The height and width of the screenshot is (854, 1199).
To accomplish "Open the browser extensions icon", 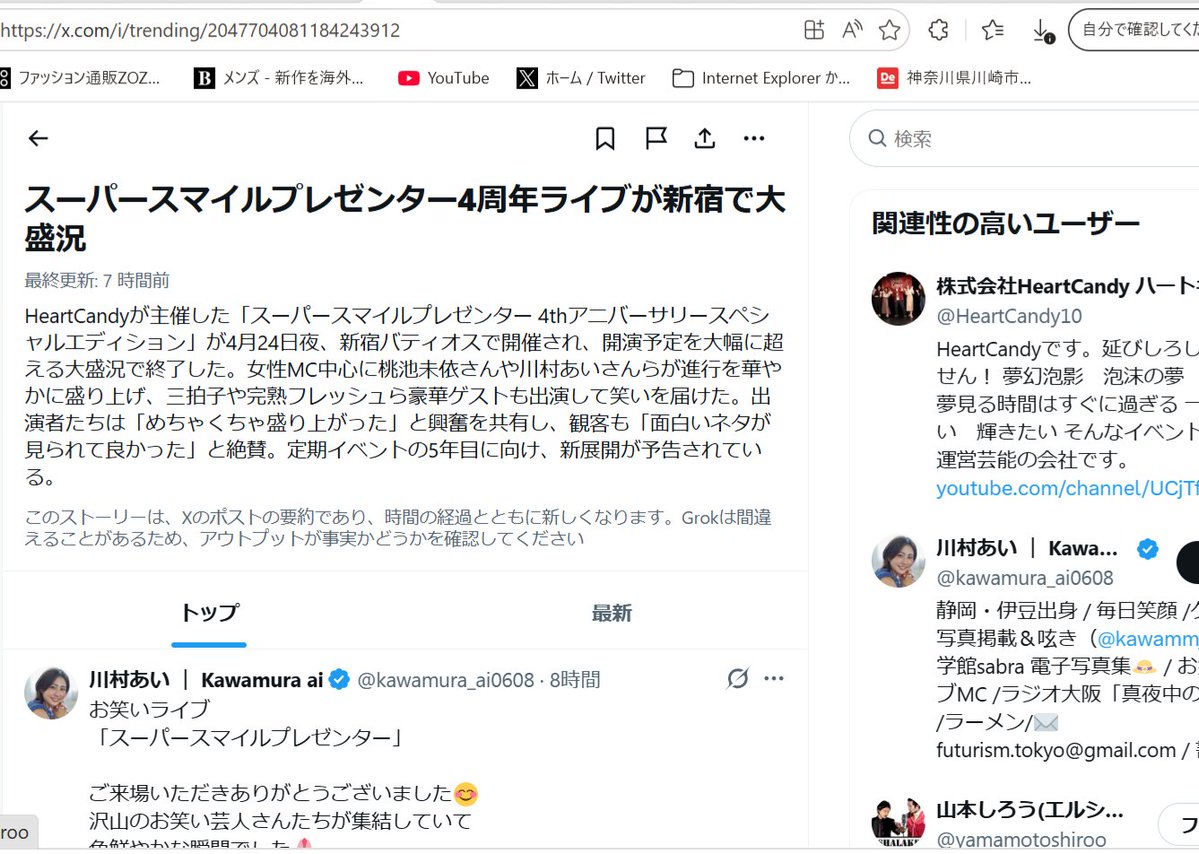I will (937, 31).
